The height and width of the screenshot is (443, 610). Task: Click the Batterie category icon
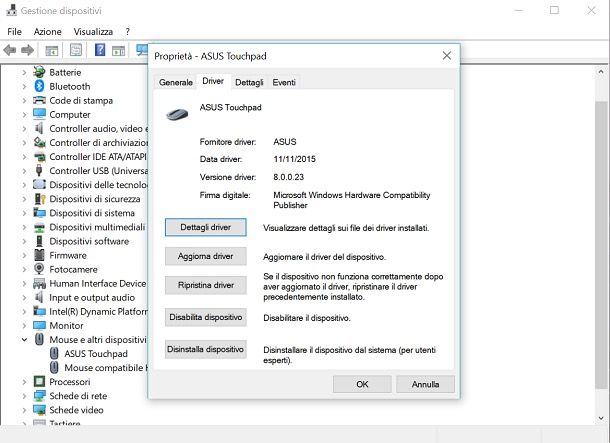(x=39, y=72)
